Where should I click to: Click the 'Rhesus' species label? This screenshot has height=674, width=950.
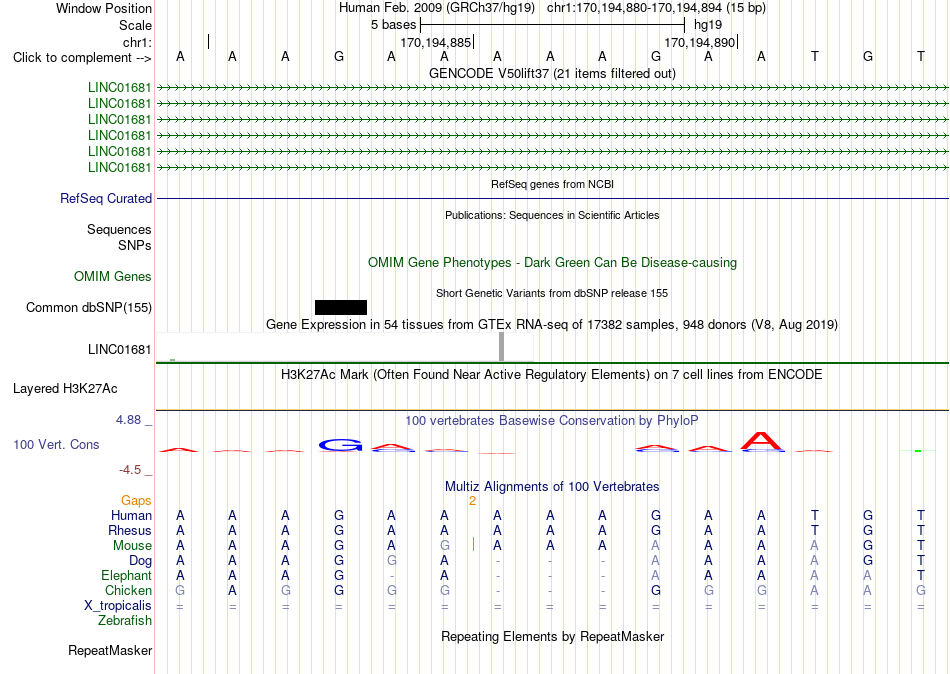pos(130,530)
